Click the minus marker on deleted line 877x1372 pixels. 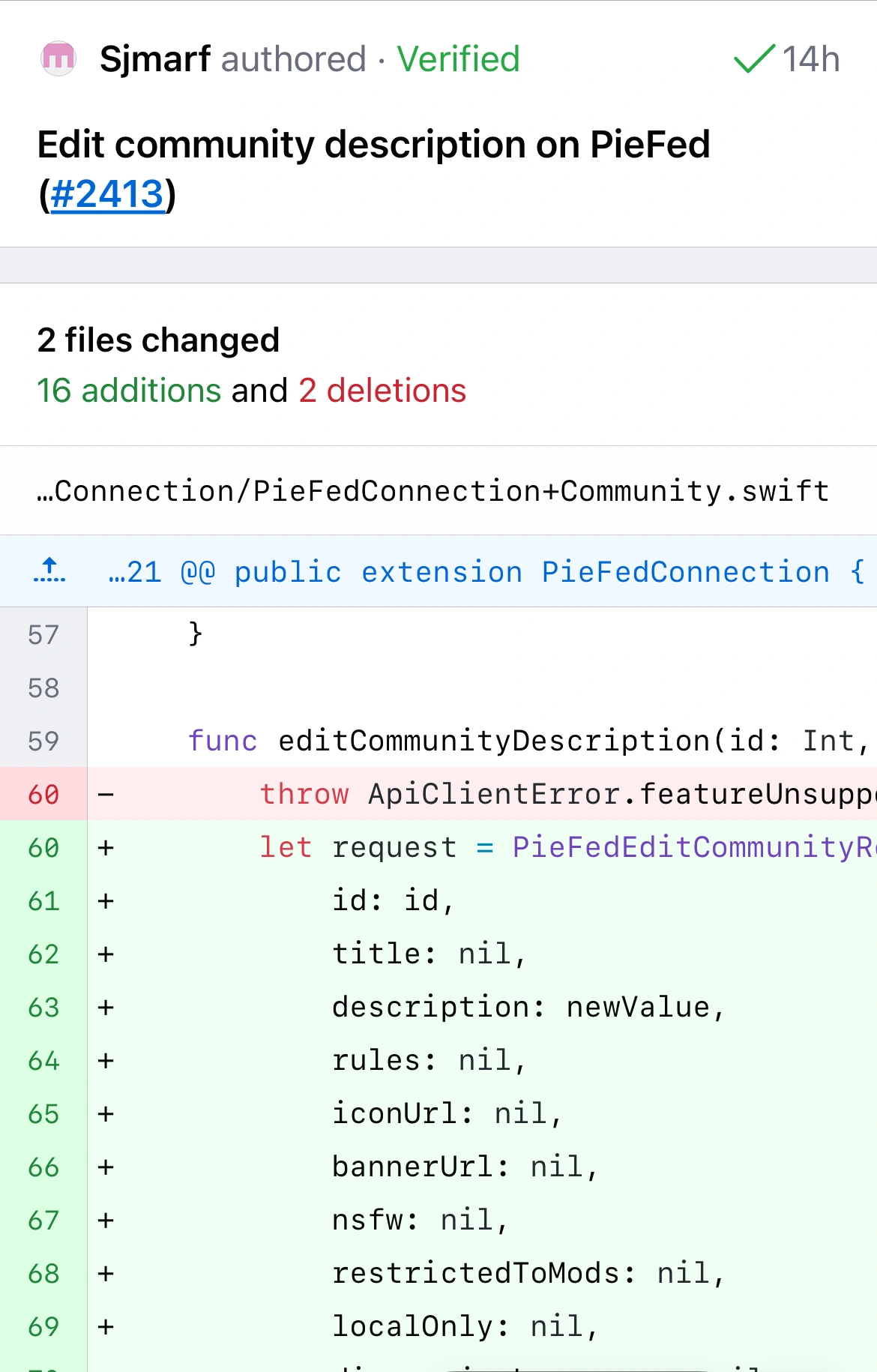click(x=106, y=794)
